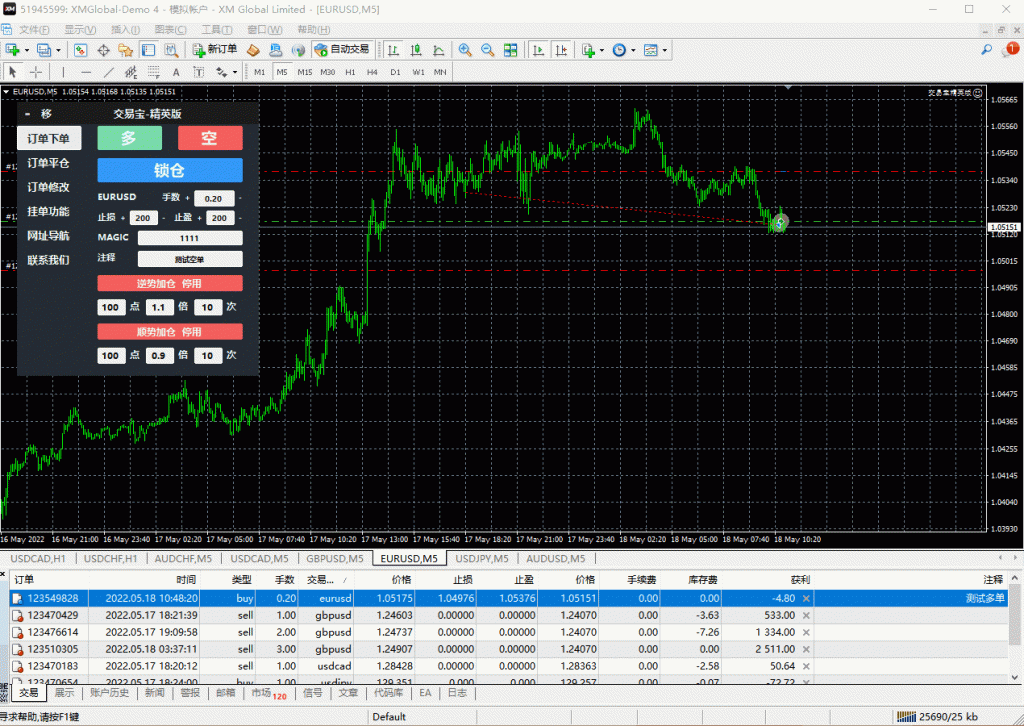
Task: Select the trendline drawing tool
Action: click(x=110, y=71)
